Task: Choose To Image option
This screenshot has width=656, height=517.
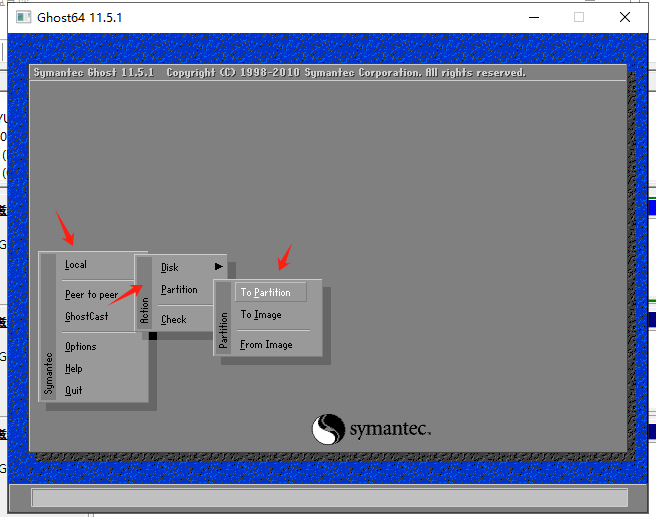Action: click(261, 315)
